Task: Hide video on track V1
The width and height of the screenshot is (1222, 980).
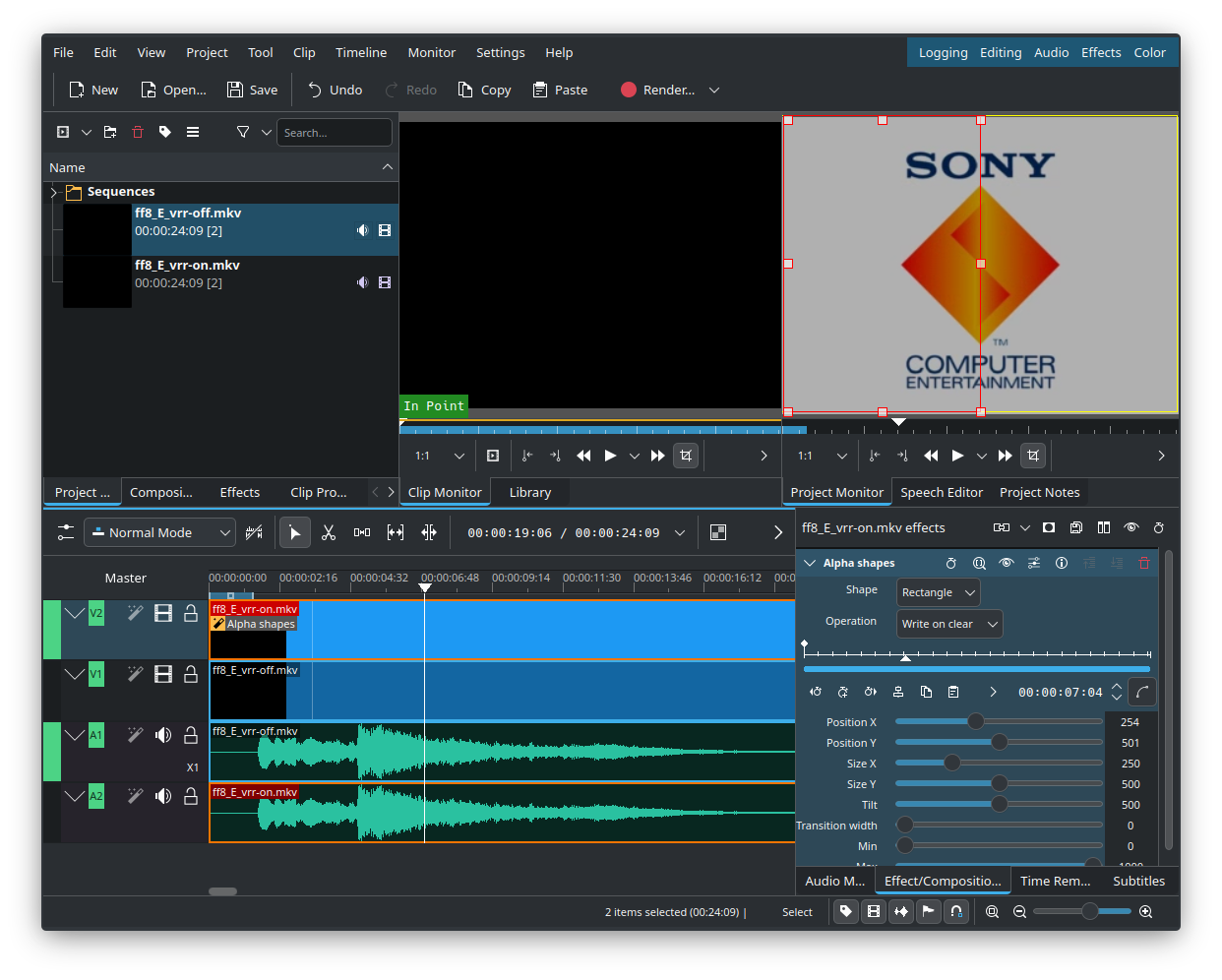Action: (163, 674)
